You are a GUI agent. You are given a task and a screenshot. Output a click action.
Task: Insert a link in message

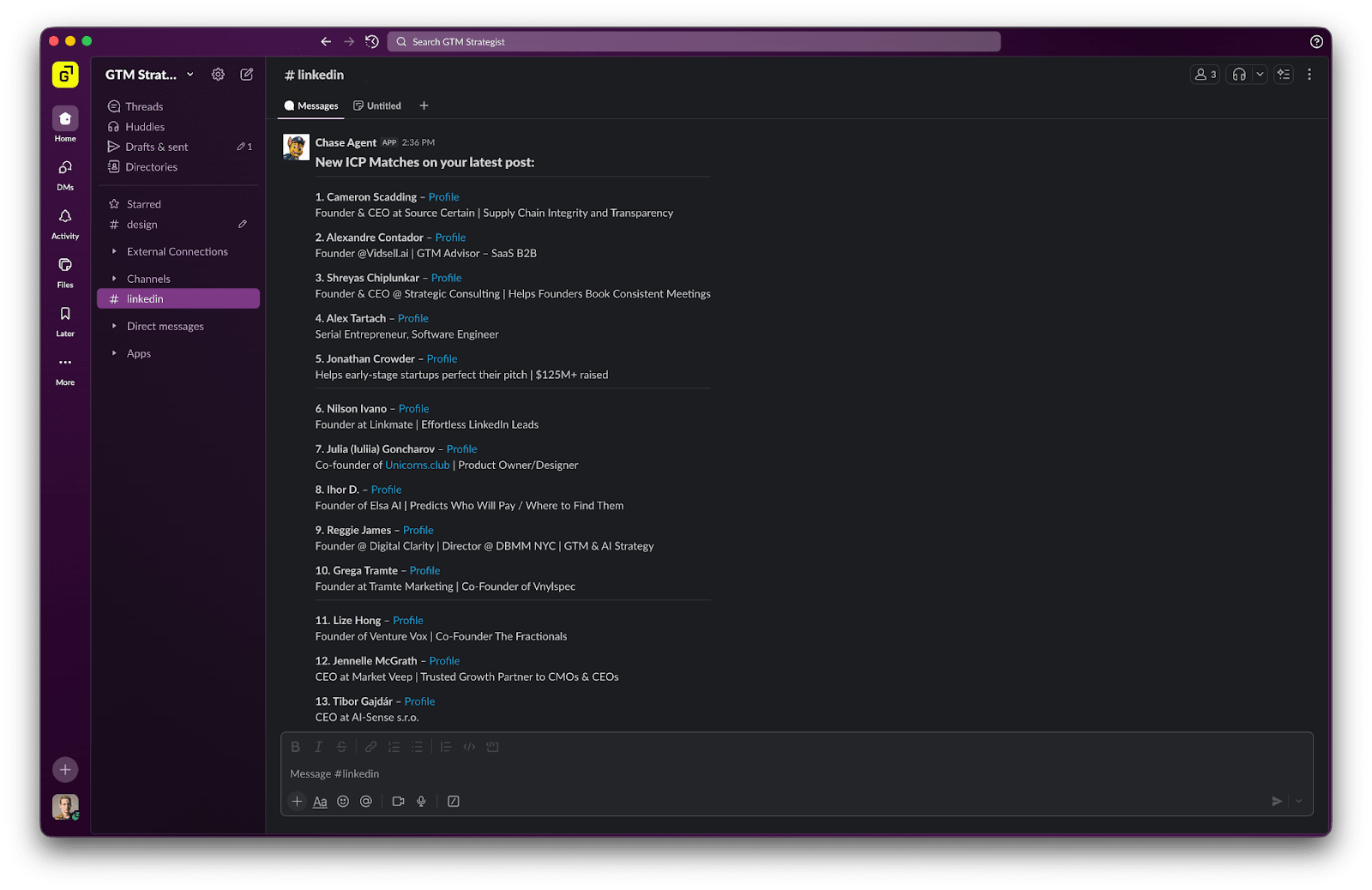pyautogui.click(x=370, y=747)
